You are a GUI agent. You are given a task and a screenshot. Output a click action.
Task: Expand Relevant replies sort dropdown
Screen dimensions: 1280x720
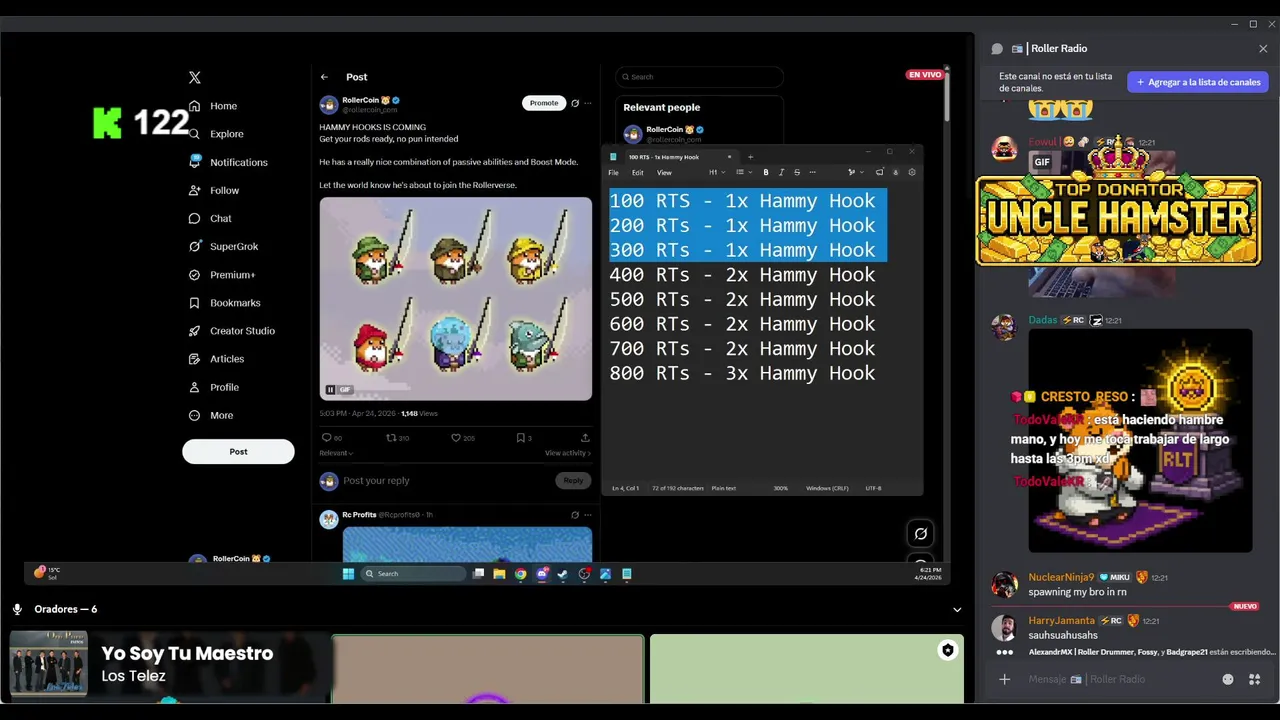coord(336,453)
